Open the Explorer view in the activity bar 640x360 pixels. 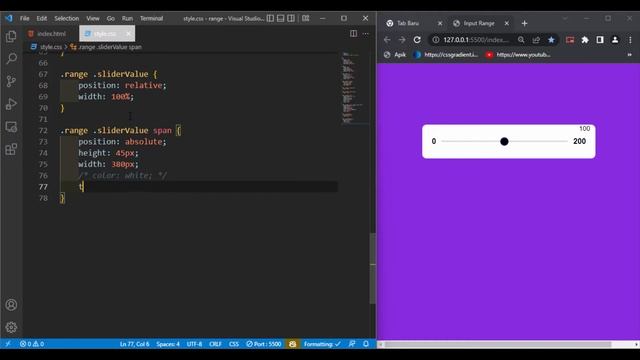point(11,37)
